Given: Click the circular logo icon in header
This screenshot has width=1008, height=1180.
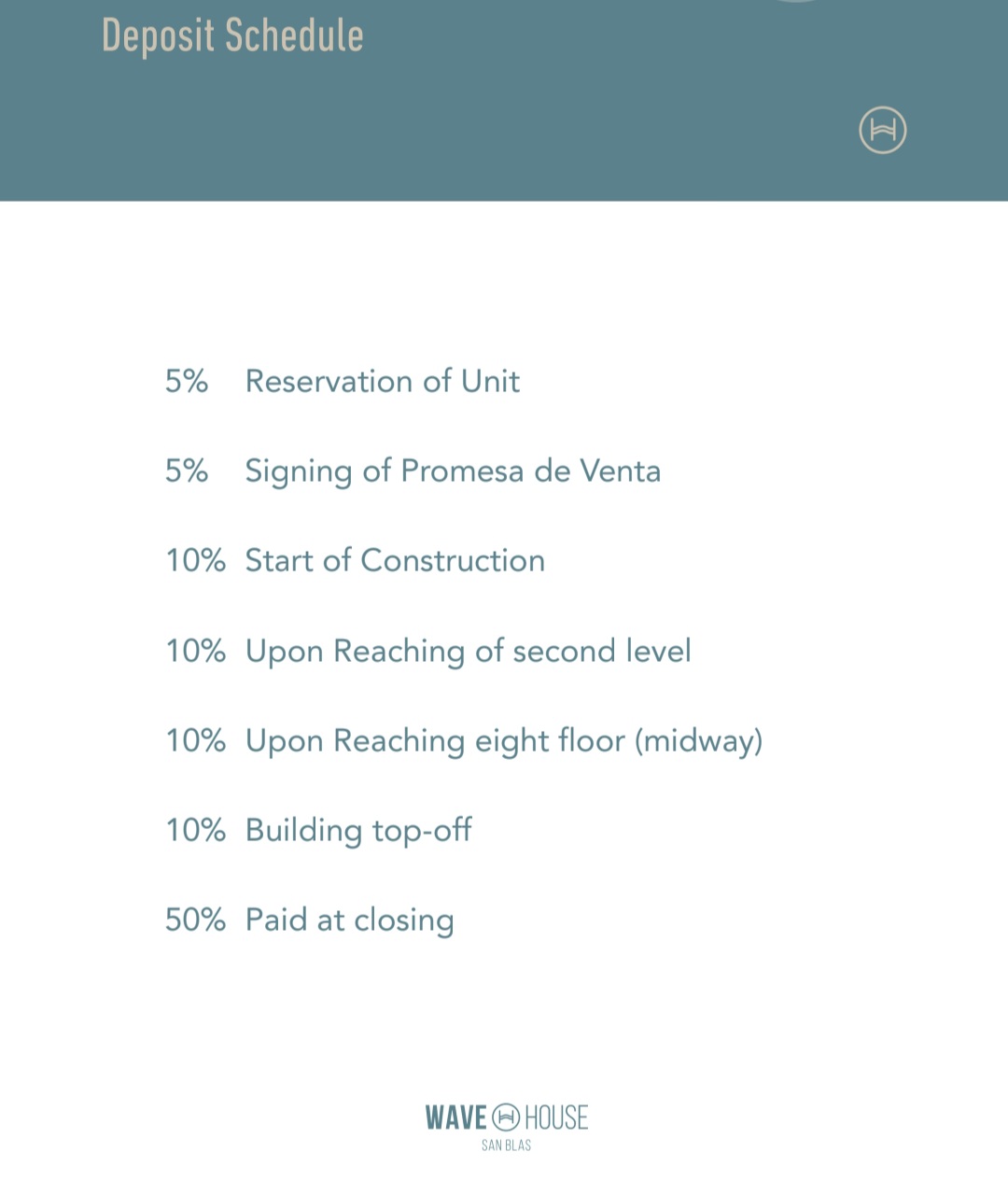Looking at the screenshot, I should pos(882,130).
